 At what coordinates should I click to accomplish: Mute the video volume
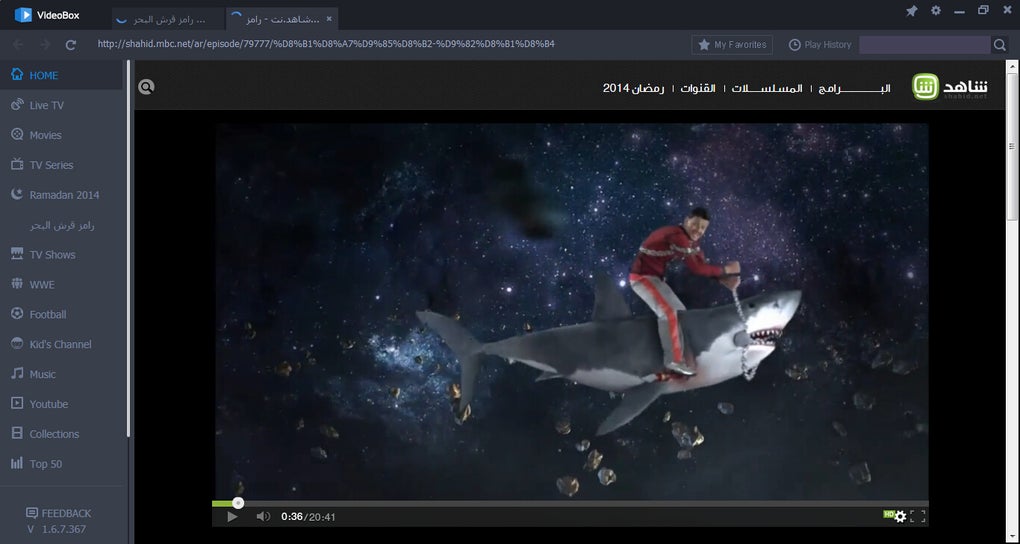[x=263, y=517]
